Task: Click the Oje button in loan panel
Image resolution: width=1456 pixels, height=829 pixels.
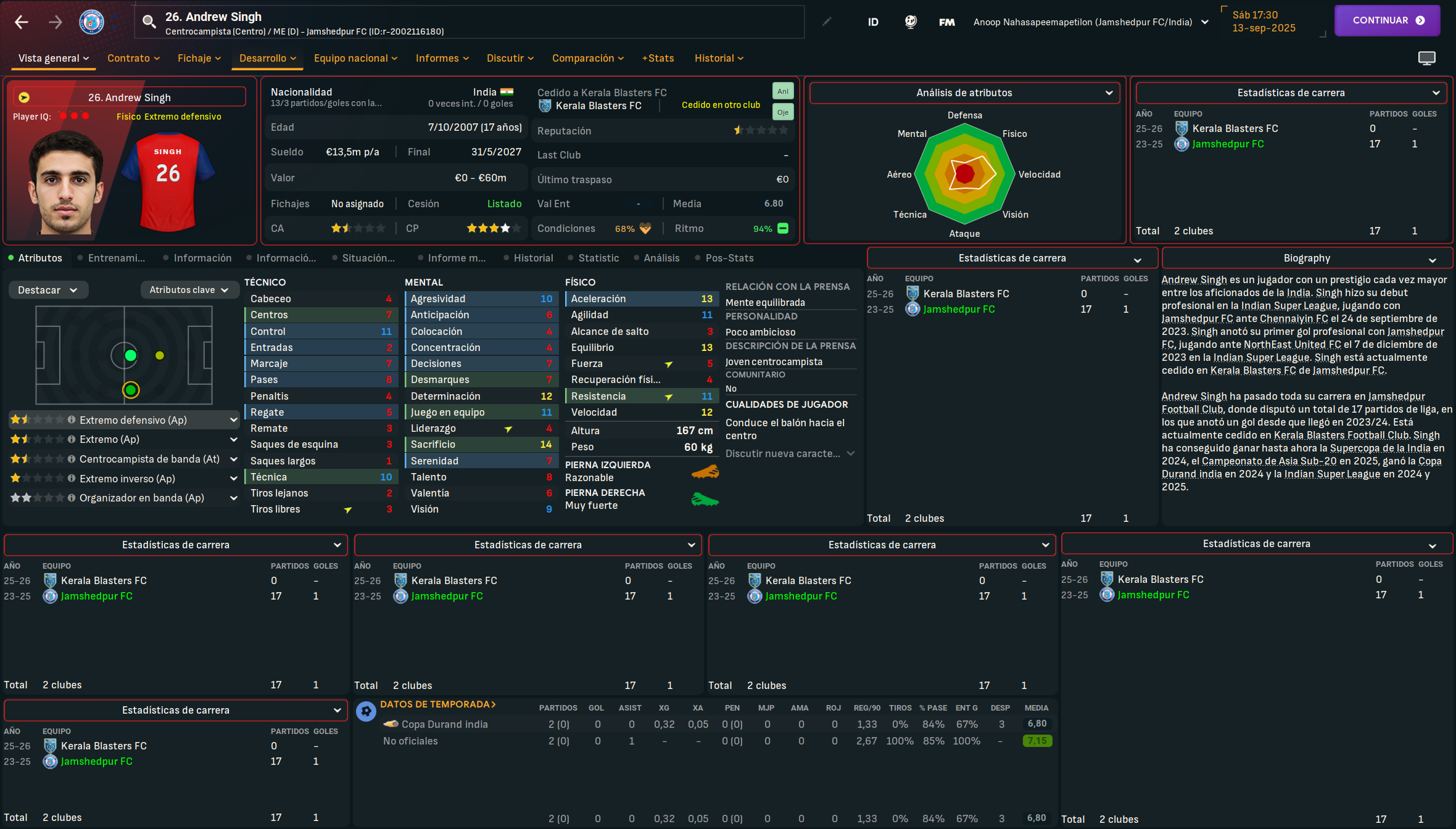Action: click(783, 112)
